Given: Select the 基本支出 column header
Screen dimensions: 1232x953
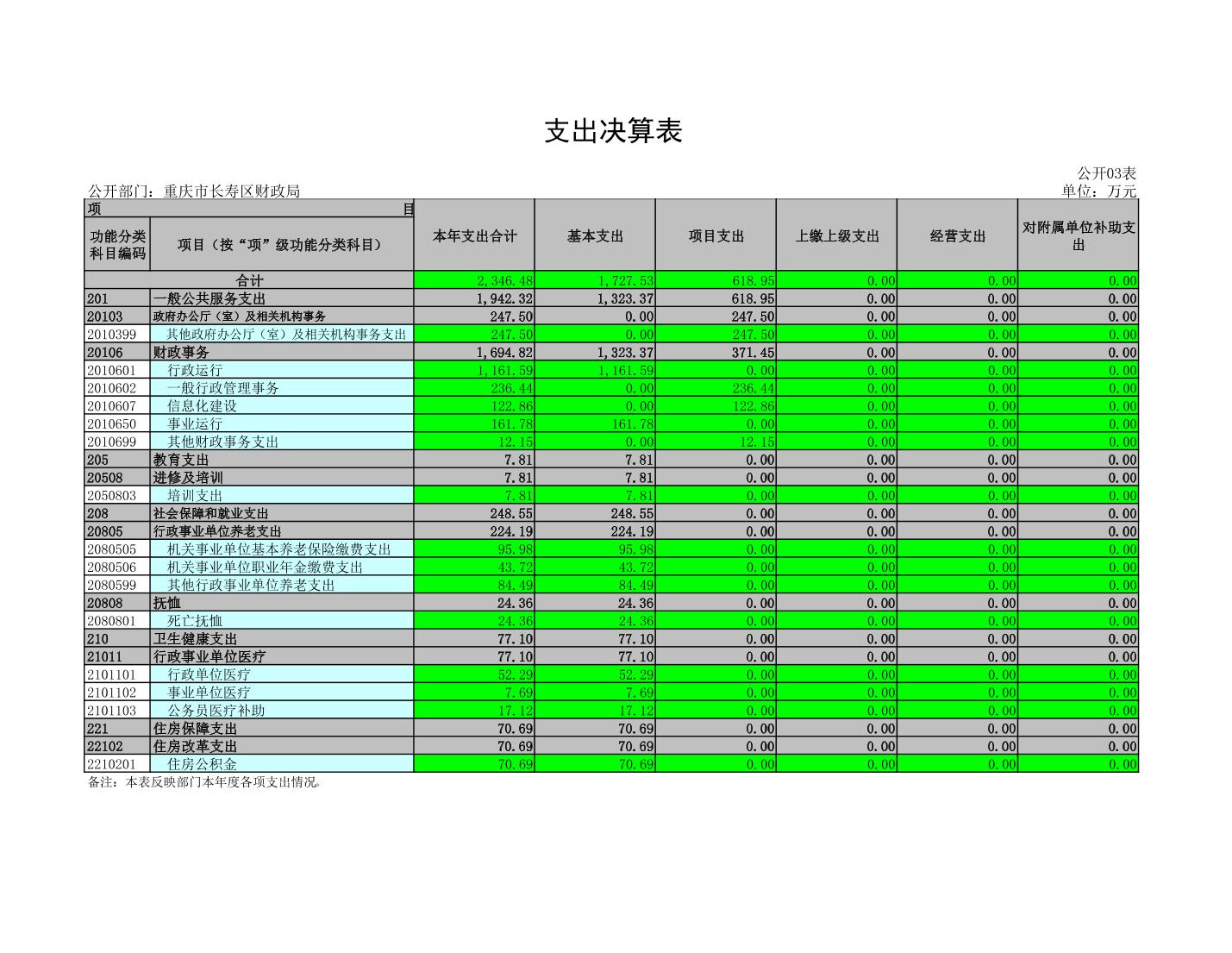Looking at the screenshot, I should click(x=595, y=236).
